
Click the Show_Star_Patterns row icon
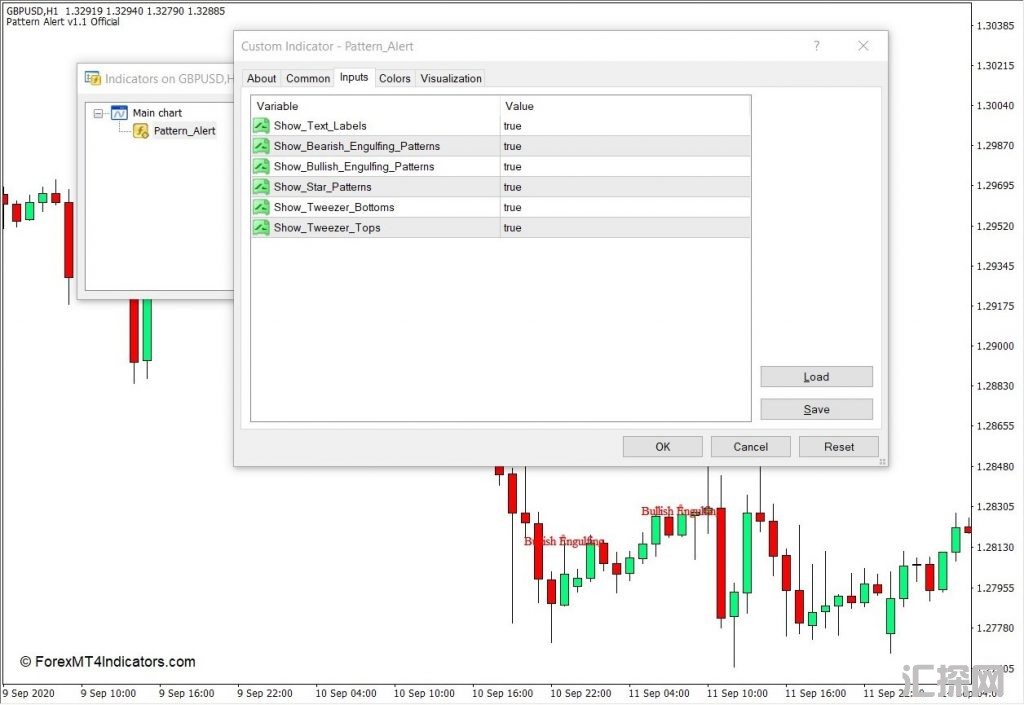pyautogui.click(x=262, y=187)
